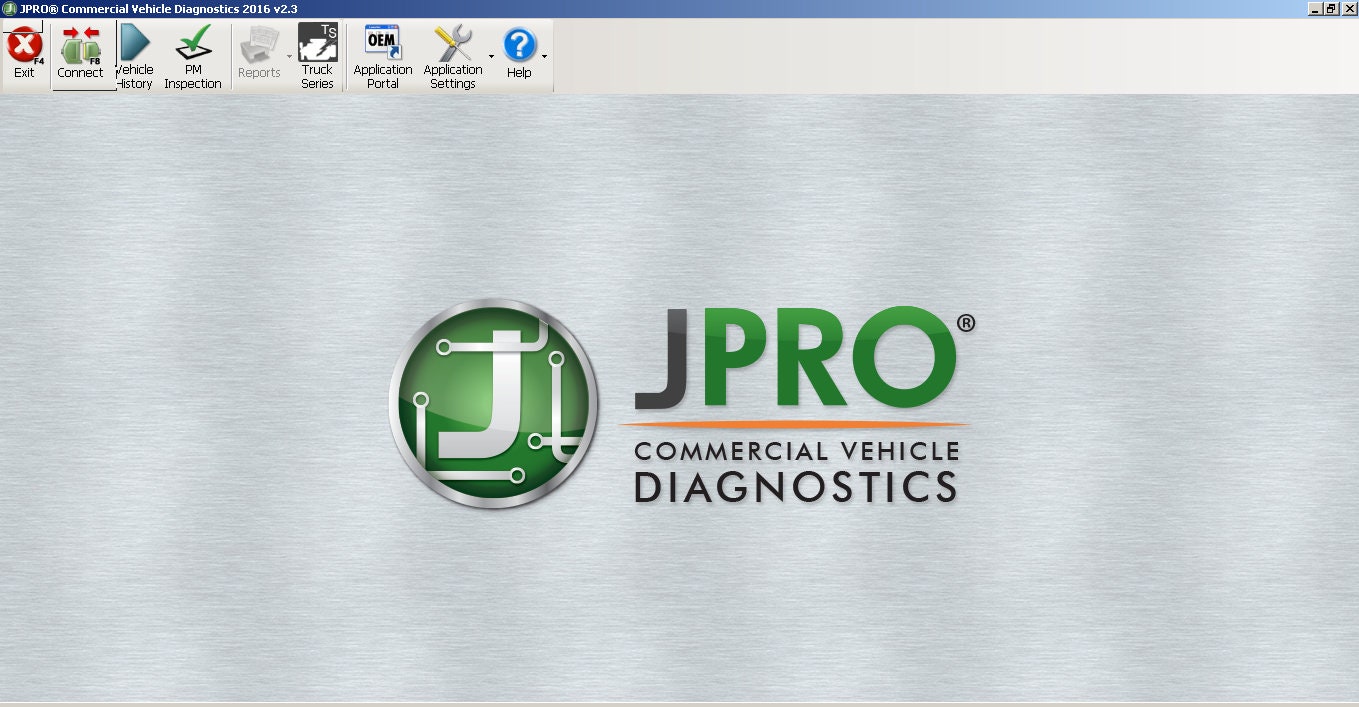The width and height of the screenshot is (1359, 707).
Task: Open Vehicle History
Action: click(134, 56)
